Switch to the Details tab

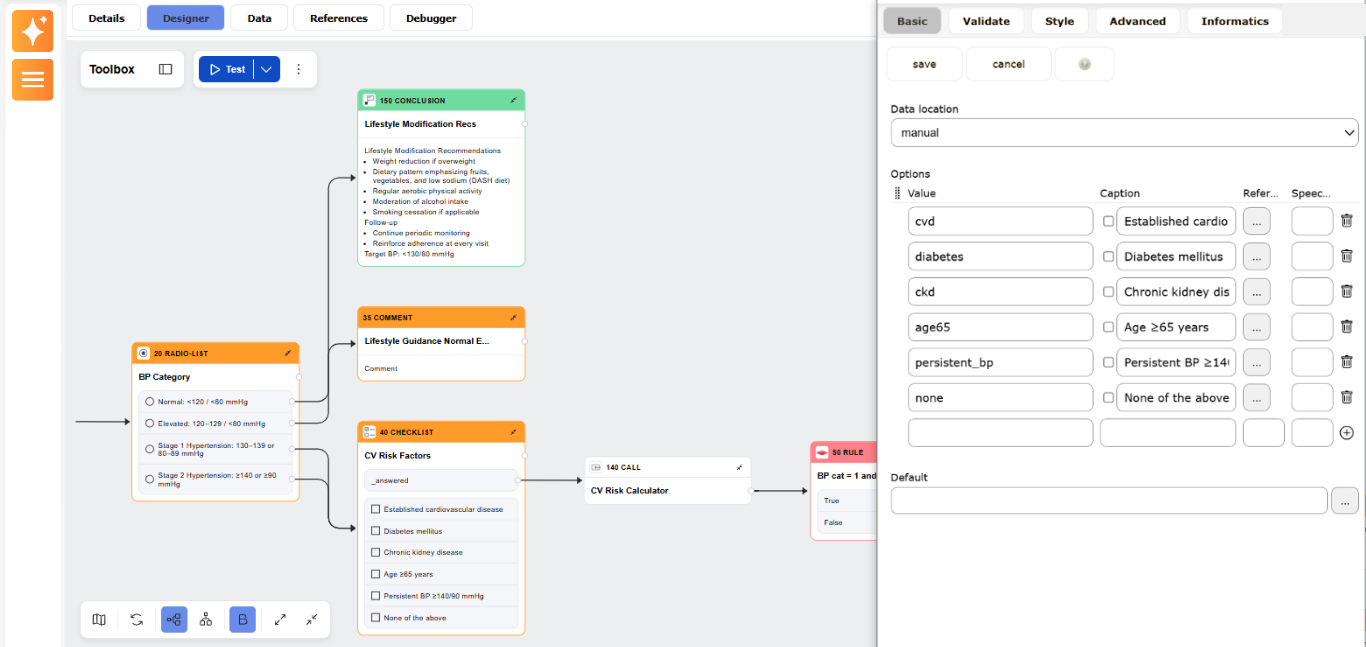(x=107, y=18)
